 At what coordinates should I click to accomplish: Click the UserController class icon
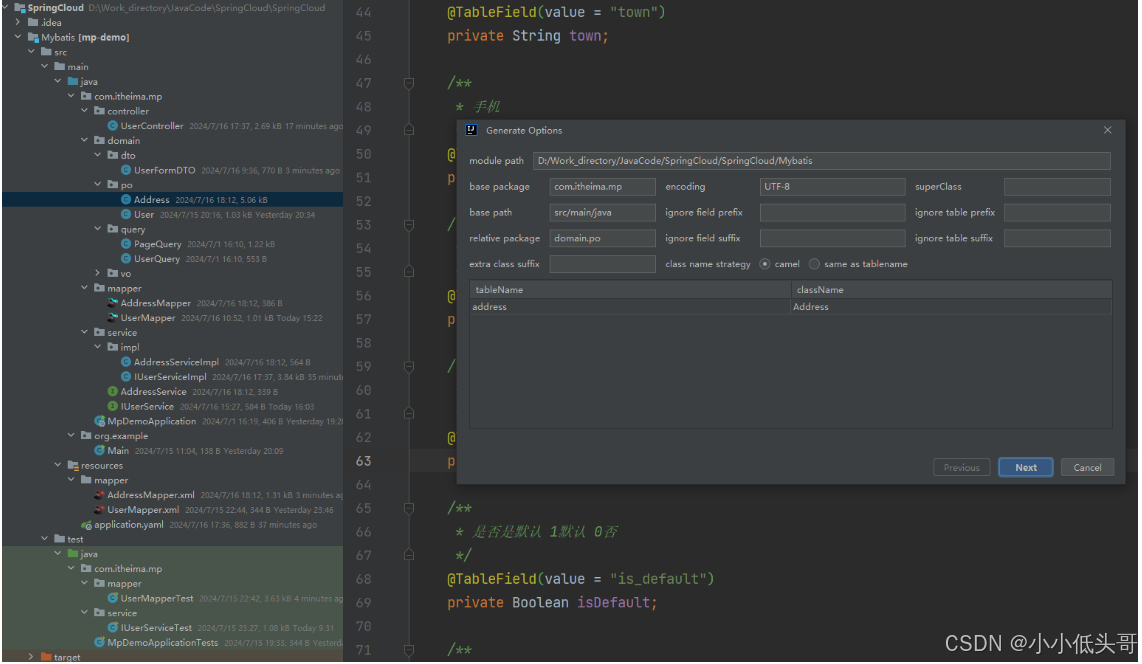pos(113,126)
